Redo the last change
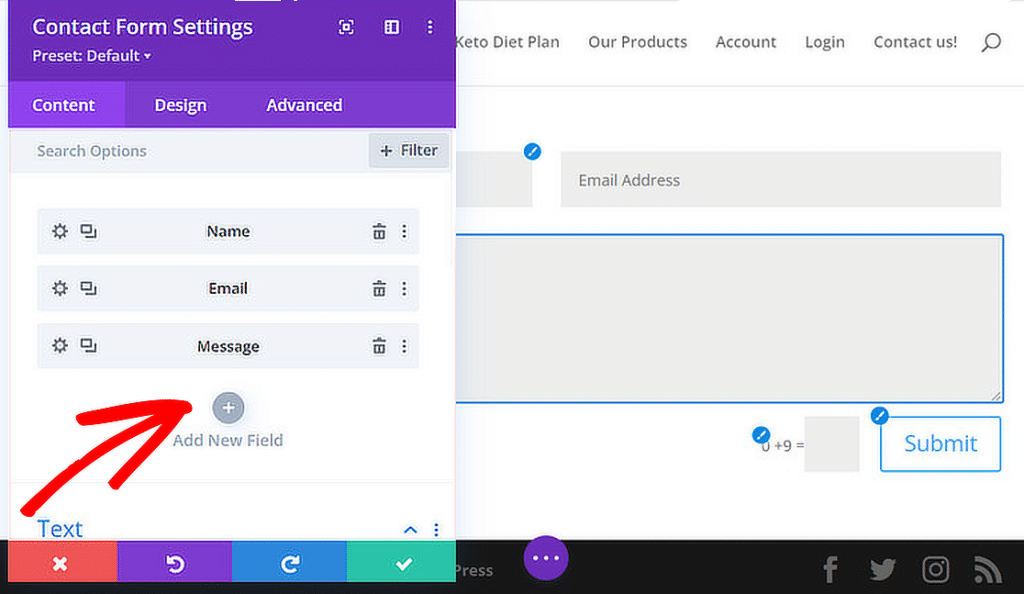 (x=289, y=562)
